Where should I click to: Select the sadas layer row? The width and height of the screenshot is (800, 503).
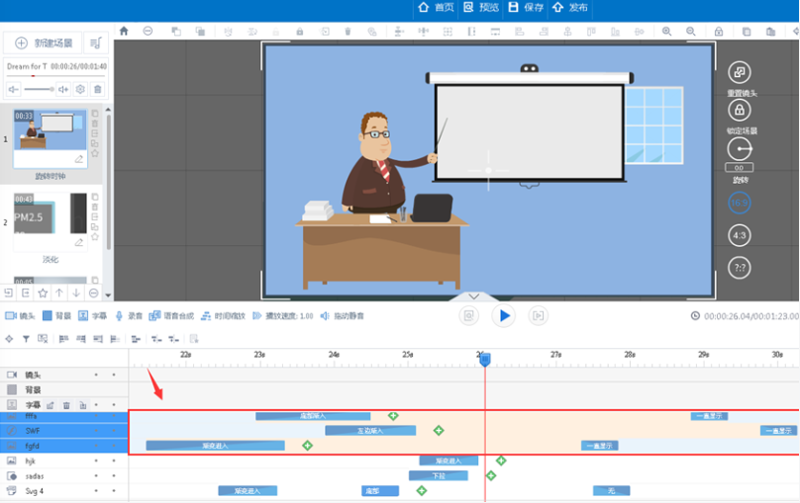64,476
